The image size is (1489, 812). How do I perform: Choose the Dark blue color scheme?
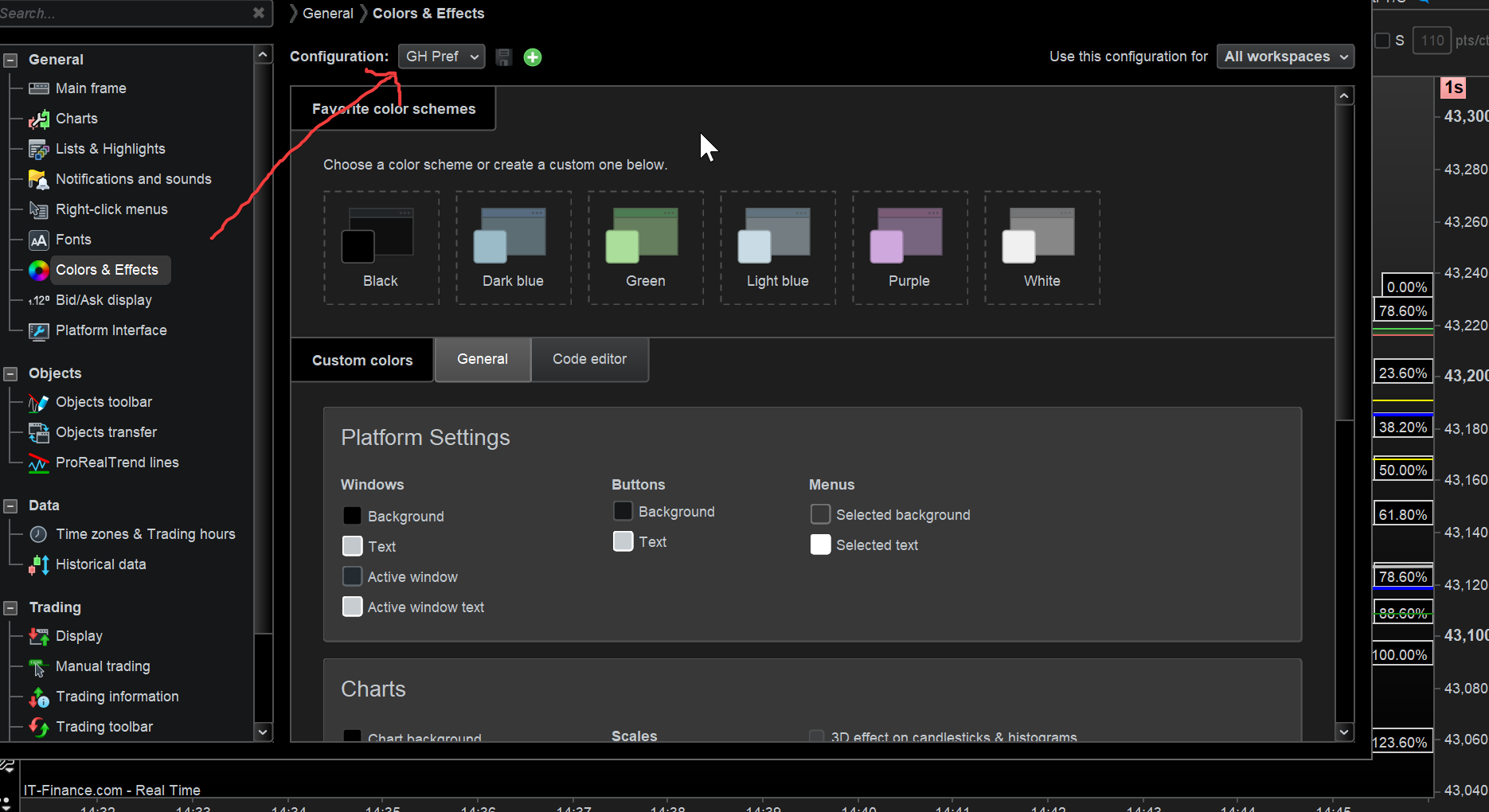click(514, 248)
